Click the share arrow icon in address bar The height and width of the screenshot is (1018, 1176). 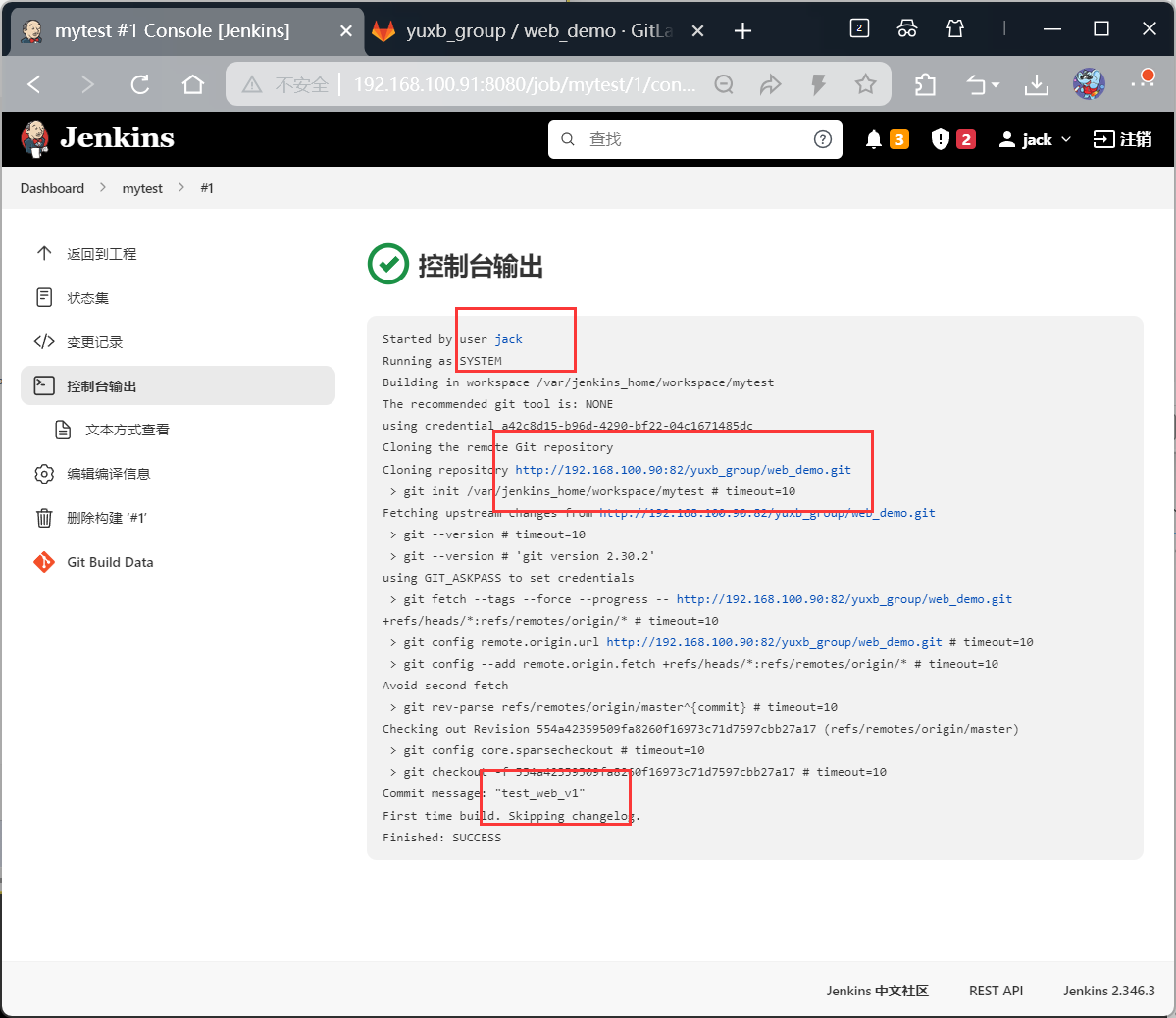tap(770, 84)
